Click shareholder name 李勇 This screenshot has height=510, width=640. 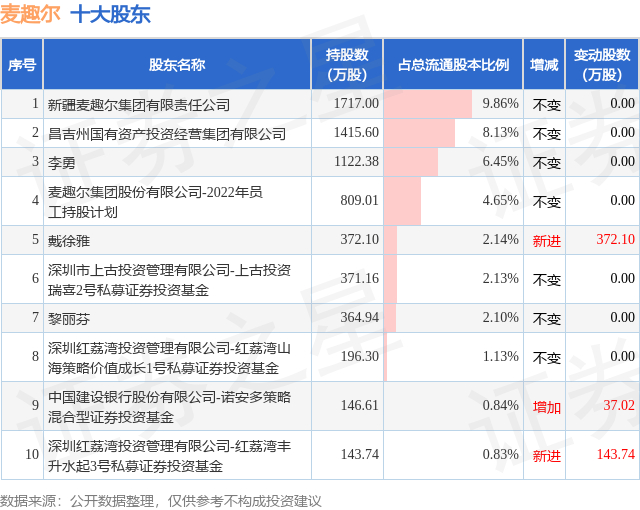[x=62, y=163]
